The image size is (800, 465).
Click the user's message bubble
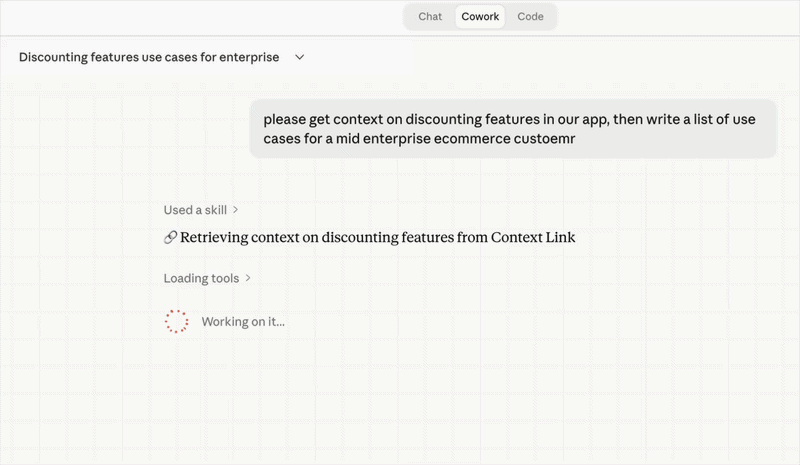point(513,129)
